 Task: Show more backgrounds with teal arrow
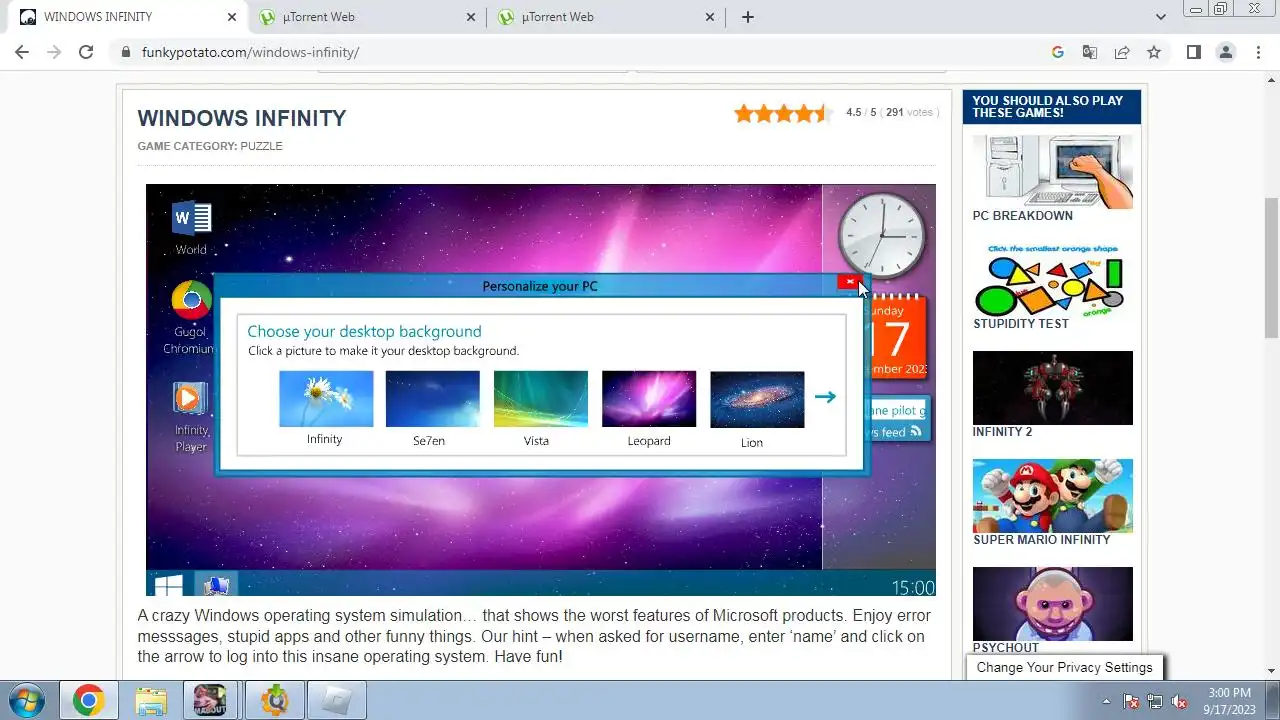825,397
